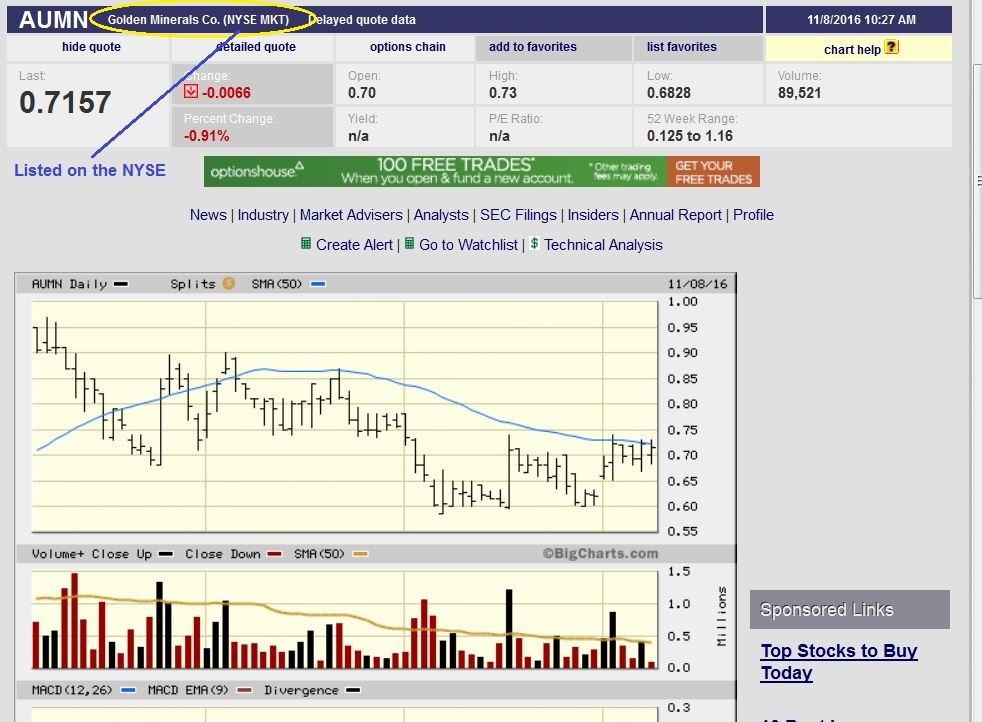This screenshot has width=982, height=722.
Task: Open list favorites
Action: (681, 47)
